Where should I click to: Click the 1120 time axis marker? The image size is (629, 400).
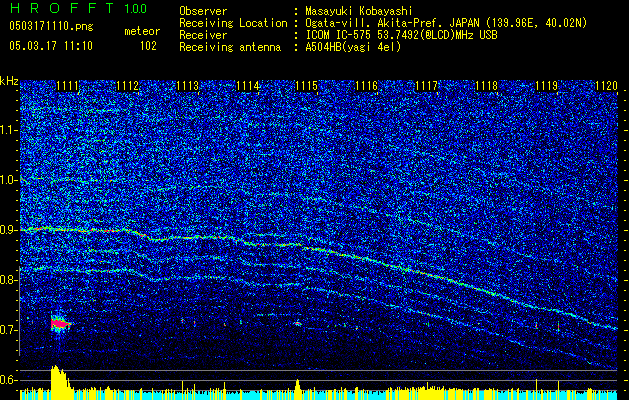tap(606, 85)
